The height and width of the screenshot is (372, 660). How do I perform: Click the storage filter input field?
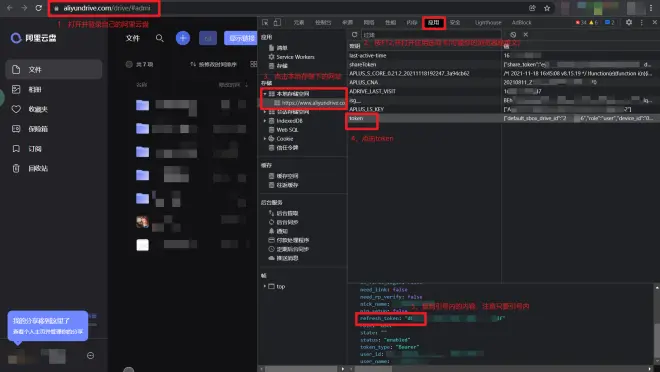pos(431,35)
